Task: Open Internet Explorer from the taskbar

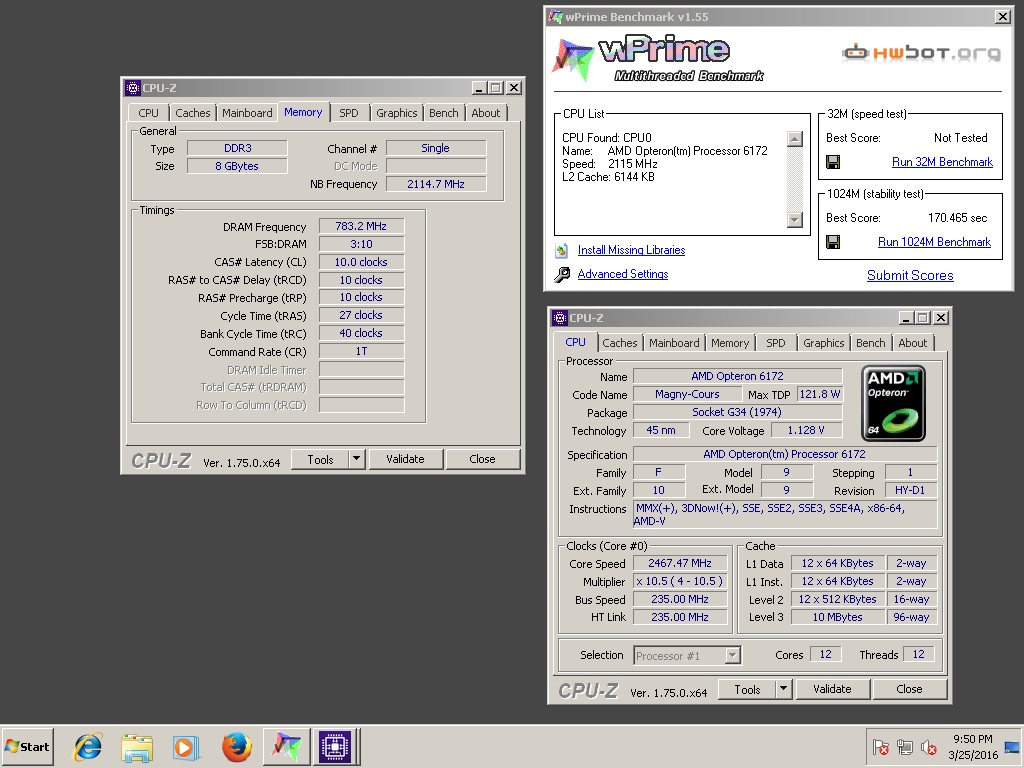Action: point(88,746)
